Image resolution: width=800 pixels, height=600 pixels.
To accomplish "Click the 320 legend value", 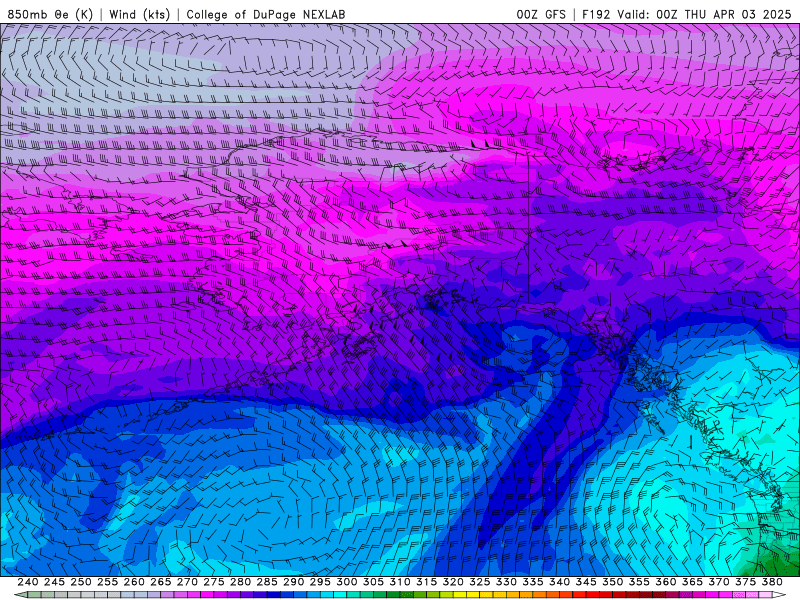I will click(x=453, y=582).
